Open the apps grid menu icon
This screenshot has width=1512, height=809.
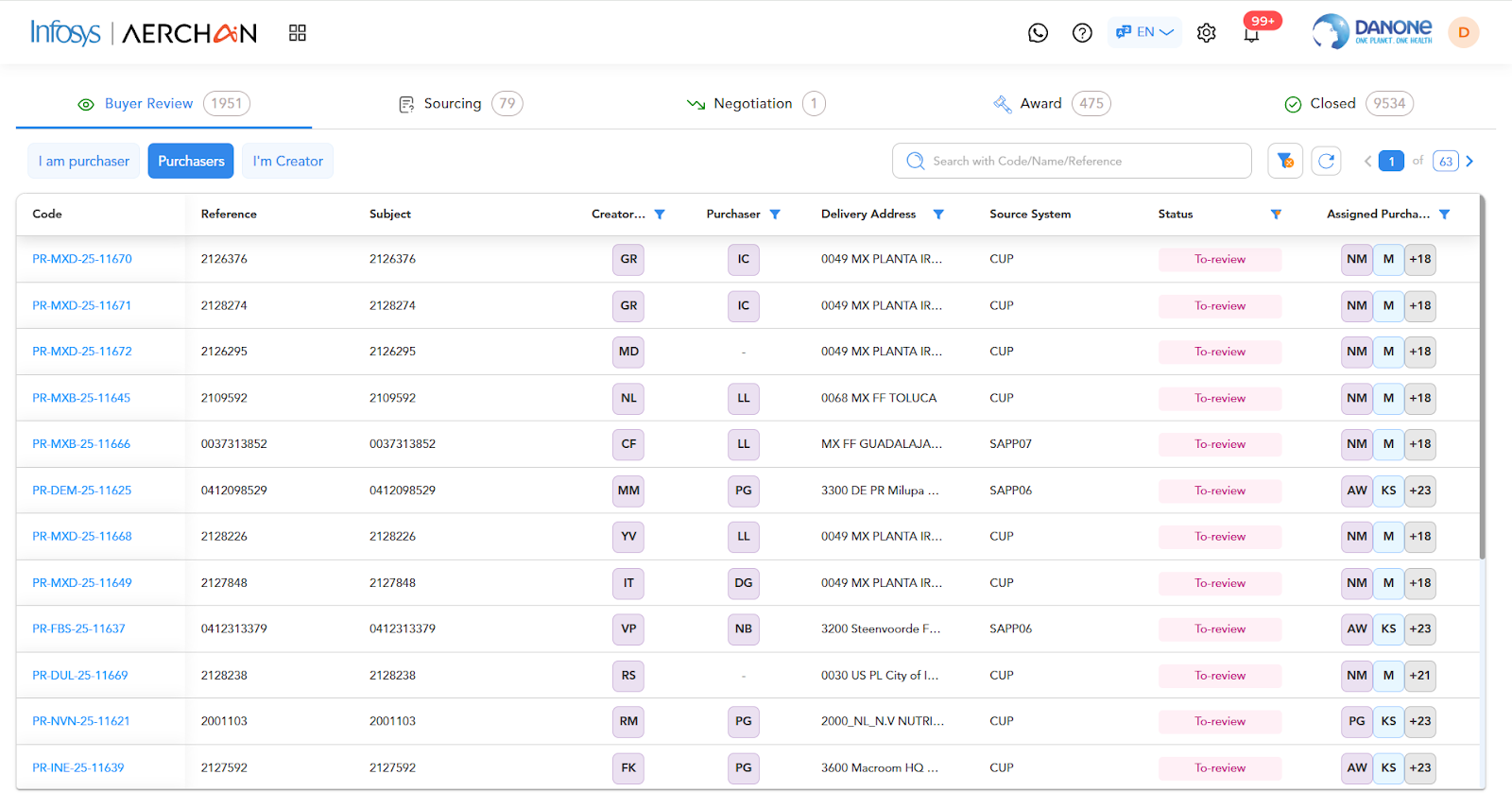(298, 33)
